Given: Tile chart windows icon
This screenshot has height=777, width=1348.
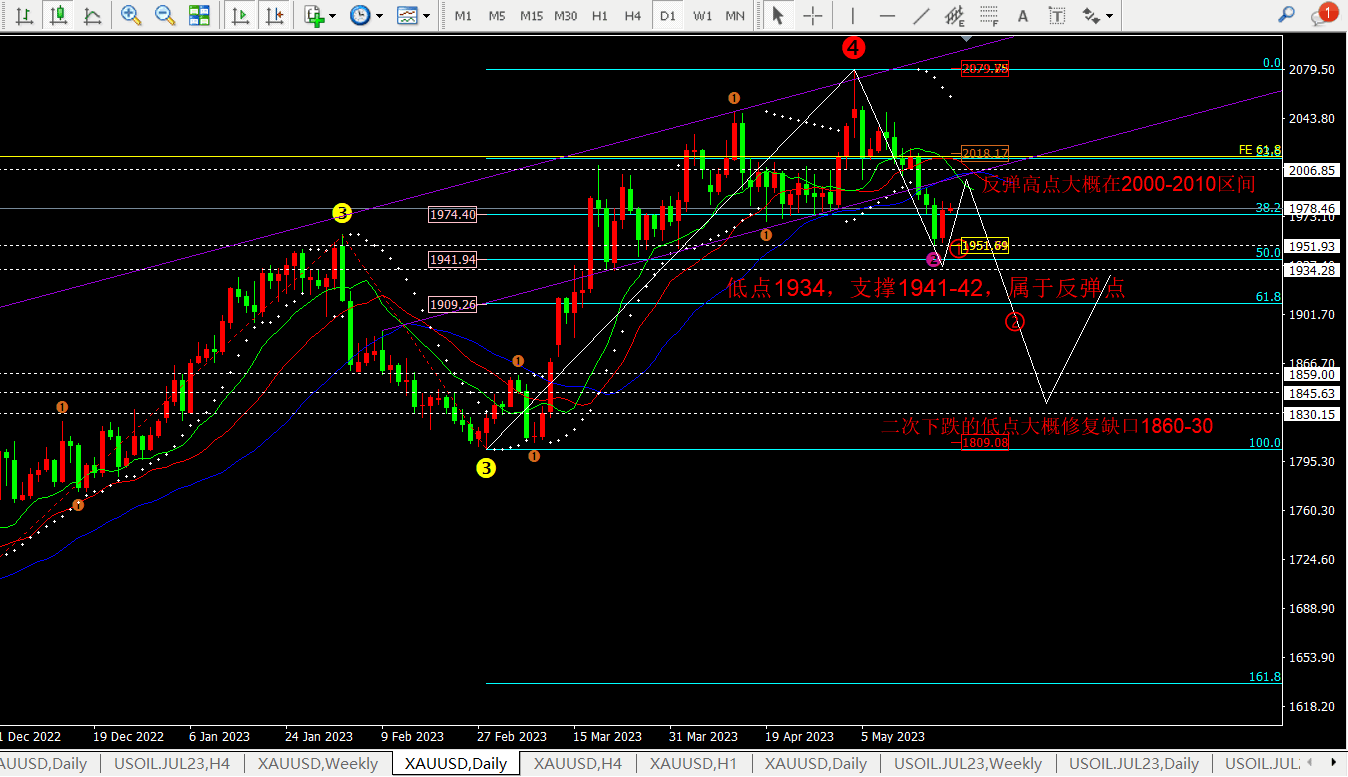Looking at the screenshot, I should 199,15.
